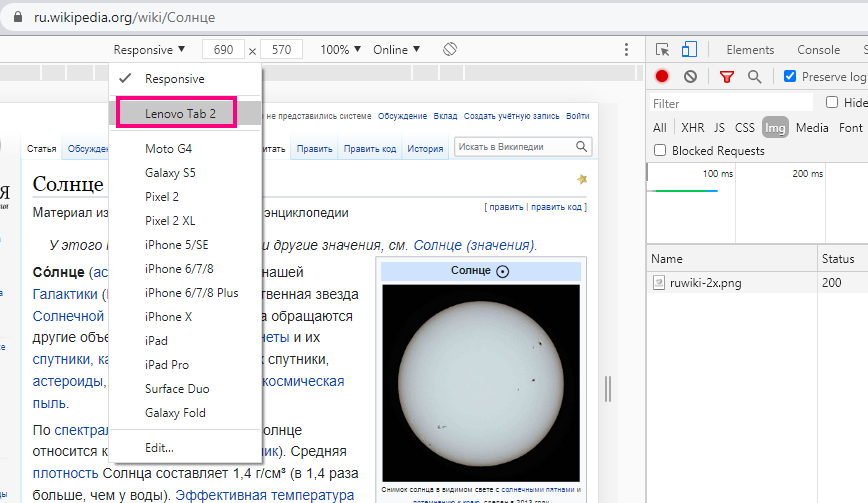Choose Galaxy S5 from the device list
The width and height of the screenshot is (868, 503).
(x=185, y=173)
